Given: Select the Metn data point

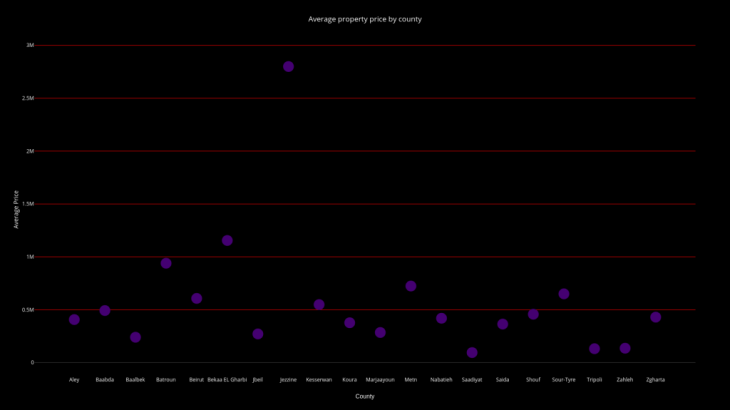Looking at the screenshot, I should [410, 286].
